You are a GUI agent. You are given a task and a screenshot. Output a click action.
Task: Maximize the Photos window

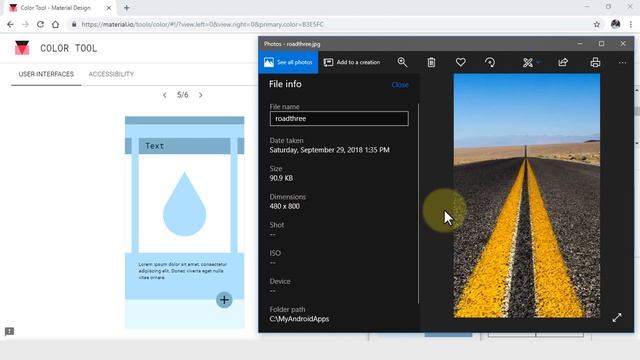601,44
